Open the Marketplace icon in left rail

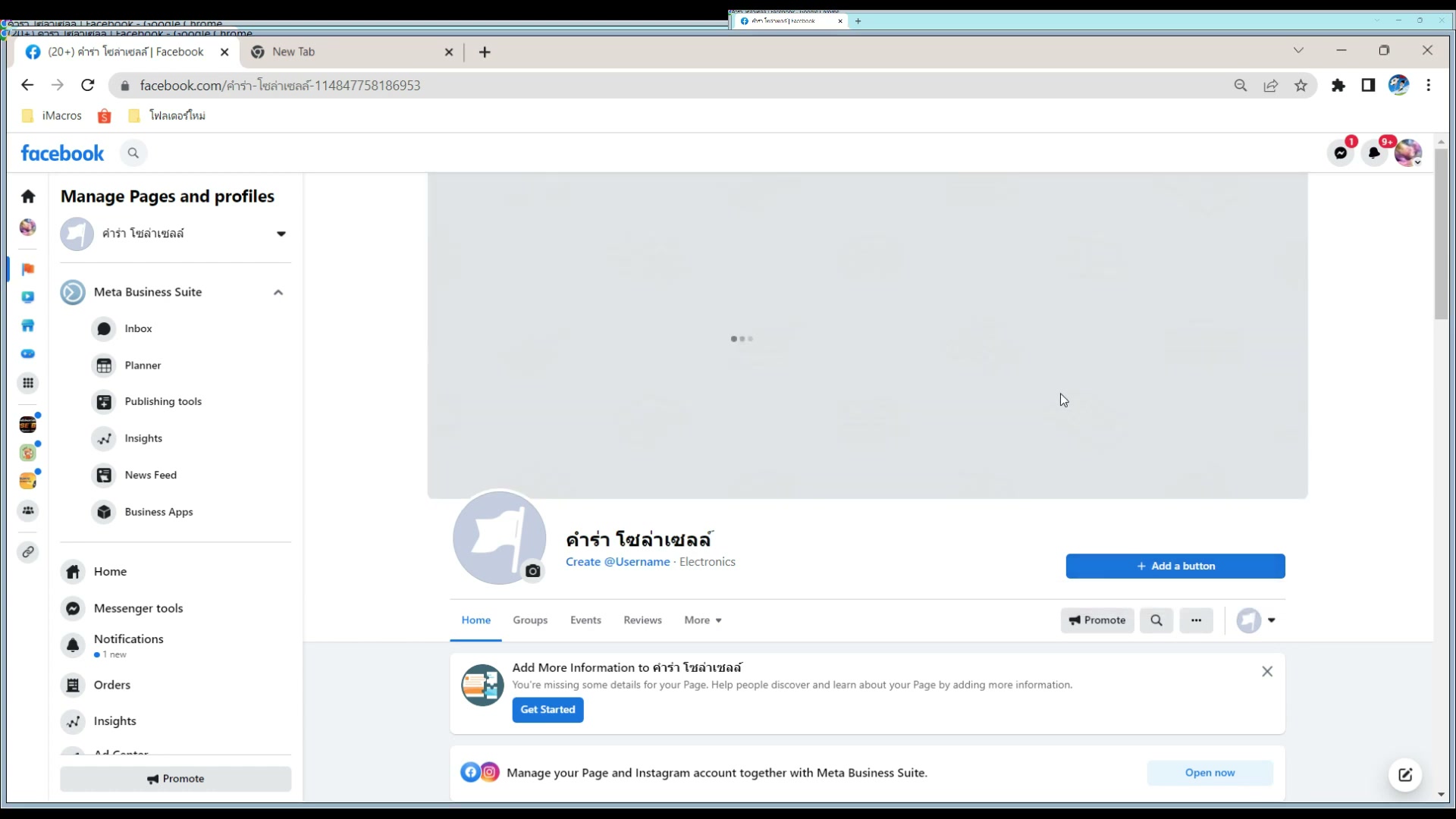pyautogui.click(x=28, y=325)
